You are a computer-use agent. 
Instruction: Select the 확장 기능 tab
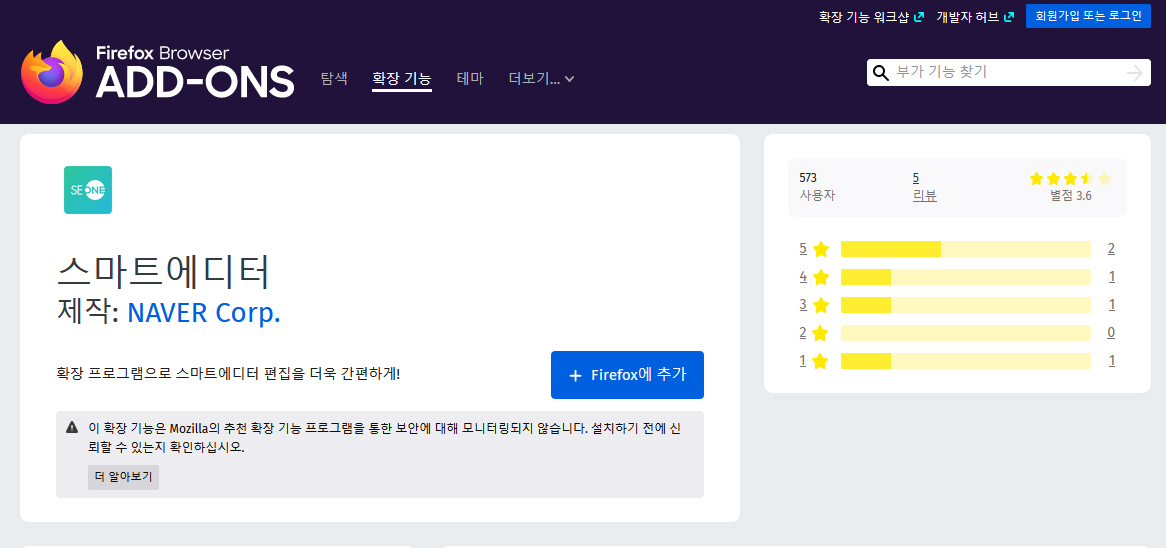[x=402, y=78]
